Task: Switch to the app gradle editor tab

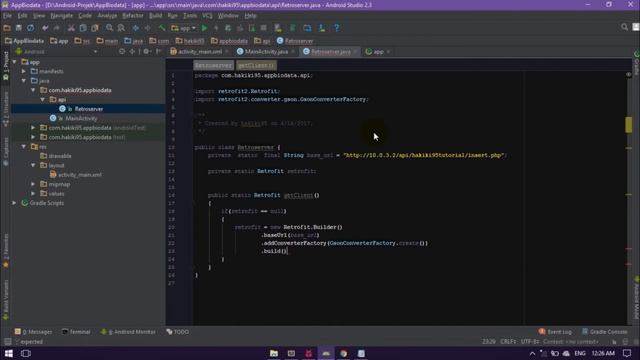Action: click(x=378, y=52)
